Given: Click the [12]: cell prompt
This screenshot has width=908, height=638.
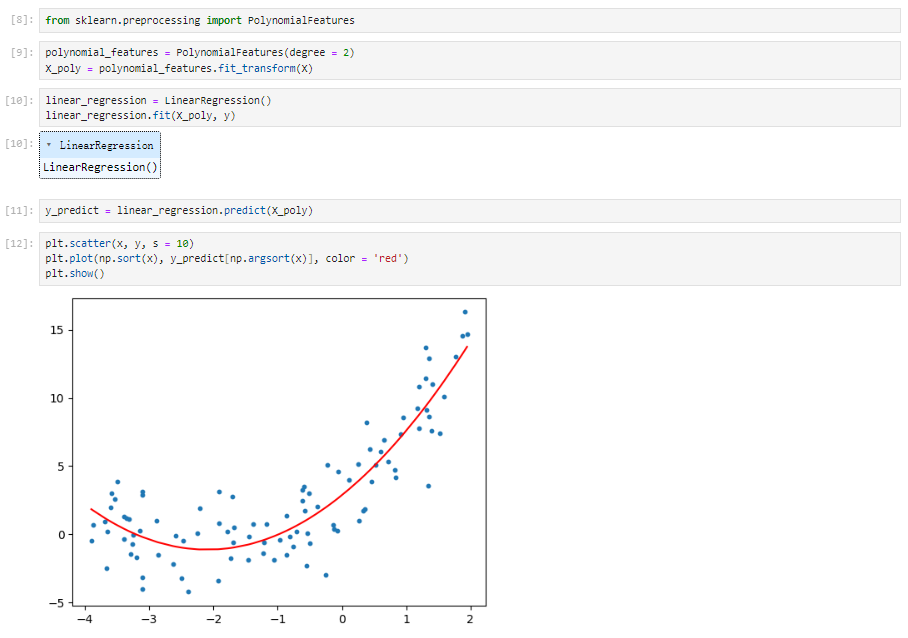Looking at the screenshot, I should pos(19,244).
